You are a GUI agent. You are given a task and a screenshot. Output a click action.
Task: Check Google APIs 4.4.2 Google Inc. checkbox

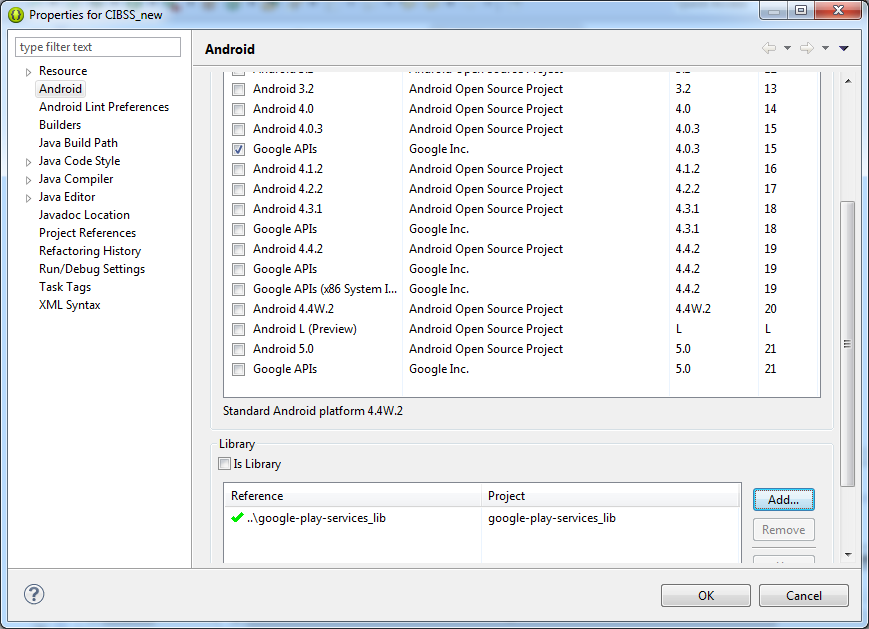tap(238, 269)
